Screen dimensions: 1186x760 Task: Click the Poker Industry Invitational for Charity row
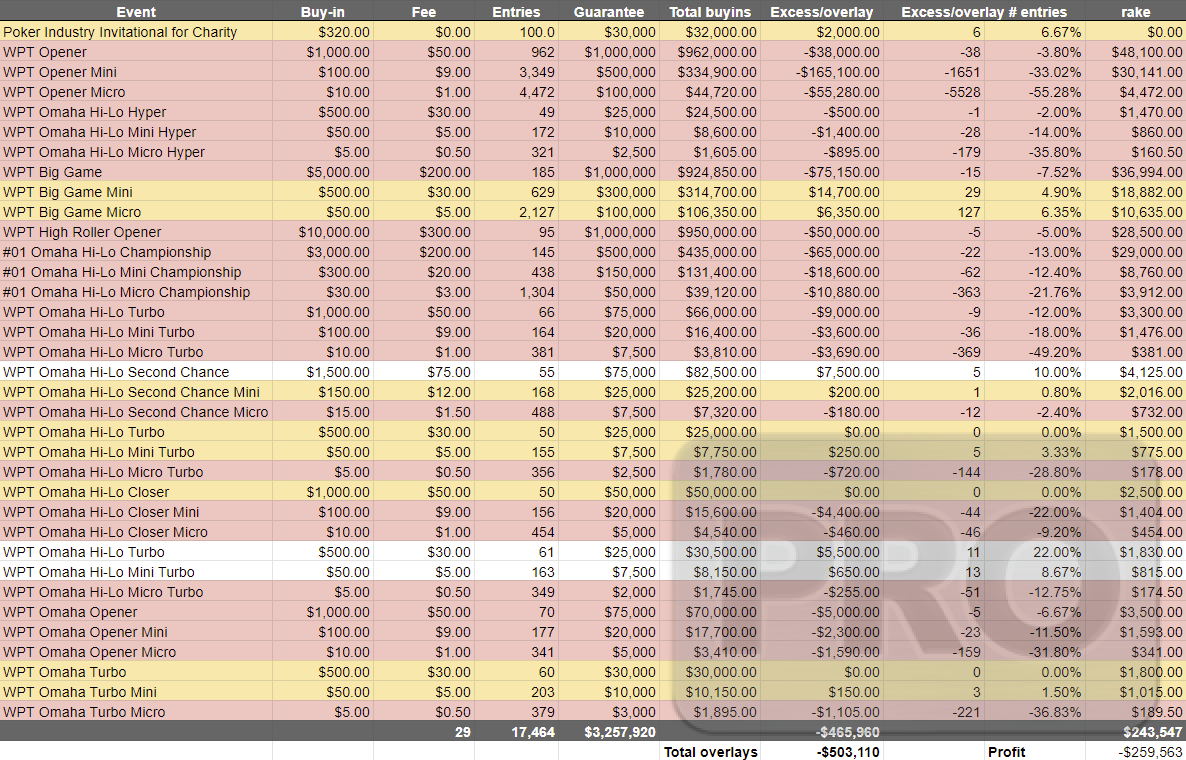pos(137,32)
